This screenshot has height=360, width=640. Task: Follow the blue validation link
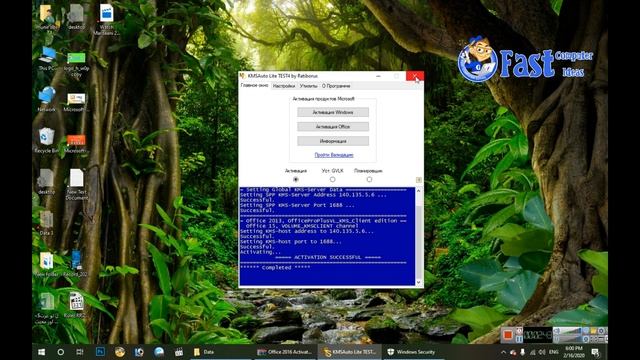333,155
